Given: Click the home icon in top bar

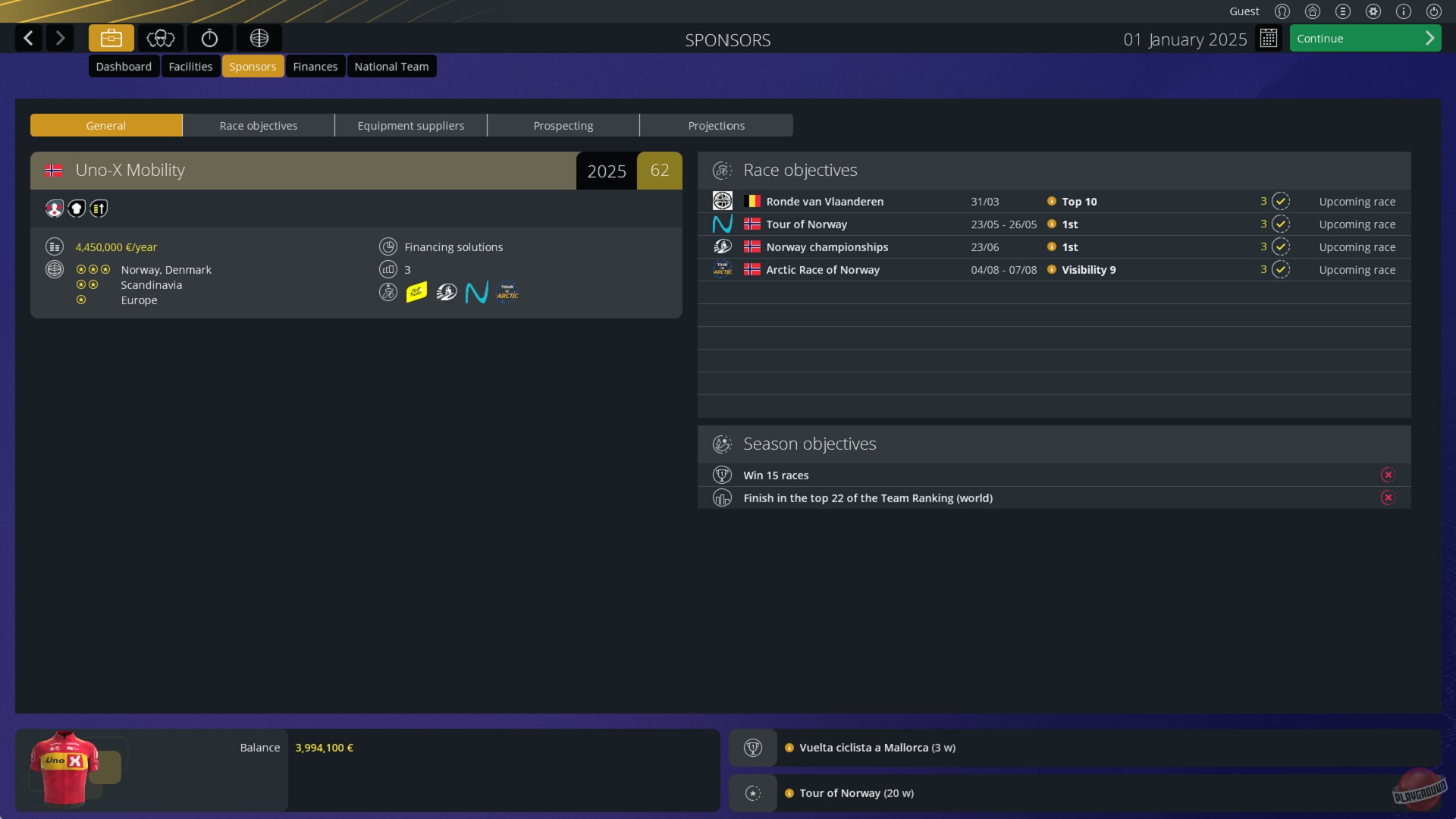Looking at the screenshot, I should tap(1313, 11).
